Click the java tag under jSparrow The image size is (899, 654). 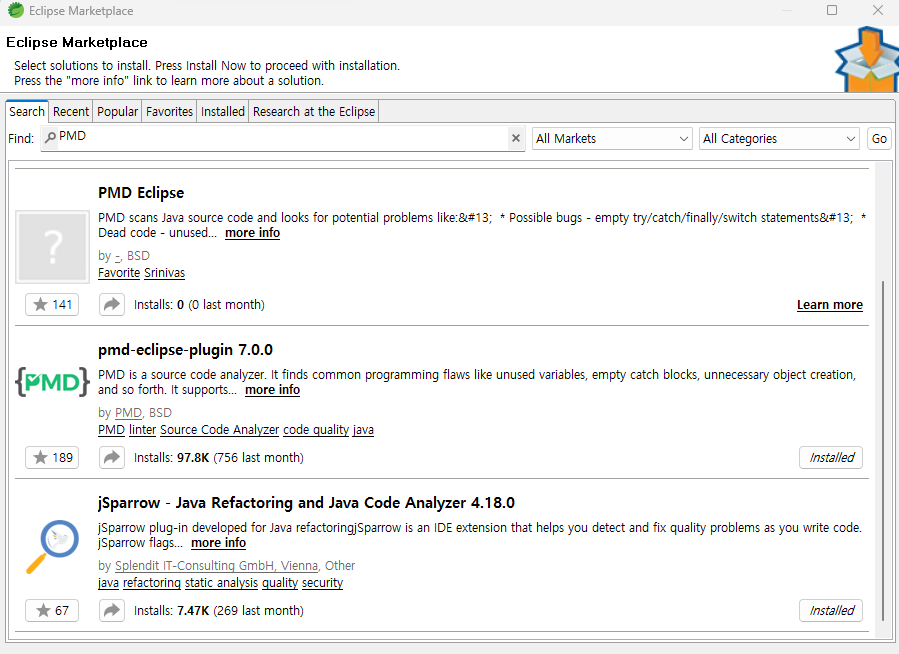click(x=108, y=583)
